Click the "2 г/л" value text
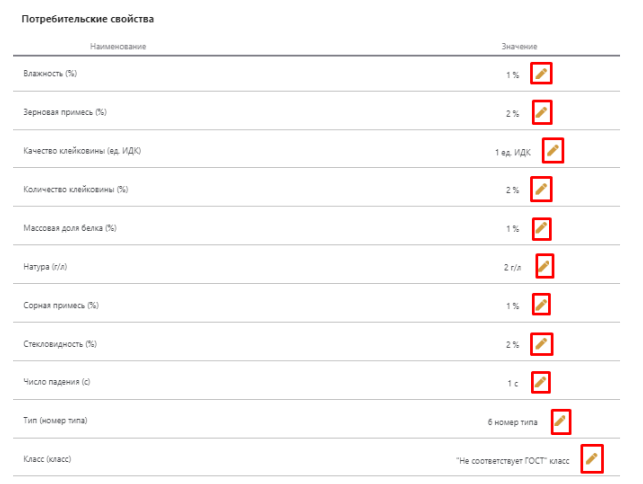Image resolution: width=643 pixels, height=484 pixels. tap(513, 268)
